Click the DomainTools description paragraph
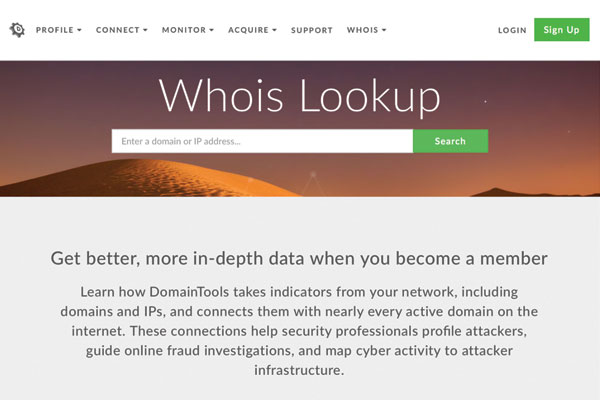 coord(299,331)
